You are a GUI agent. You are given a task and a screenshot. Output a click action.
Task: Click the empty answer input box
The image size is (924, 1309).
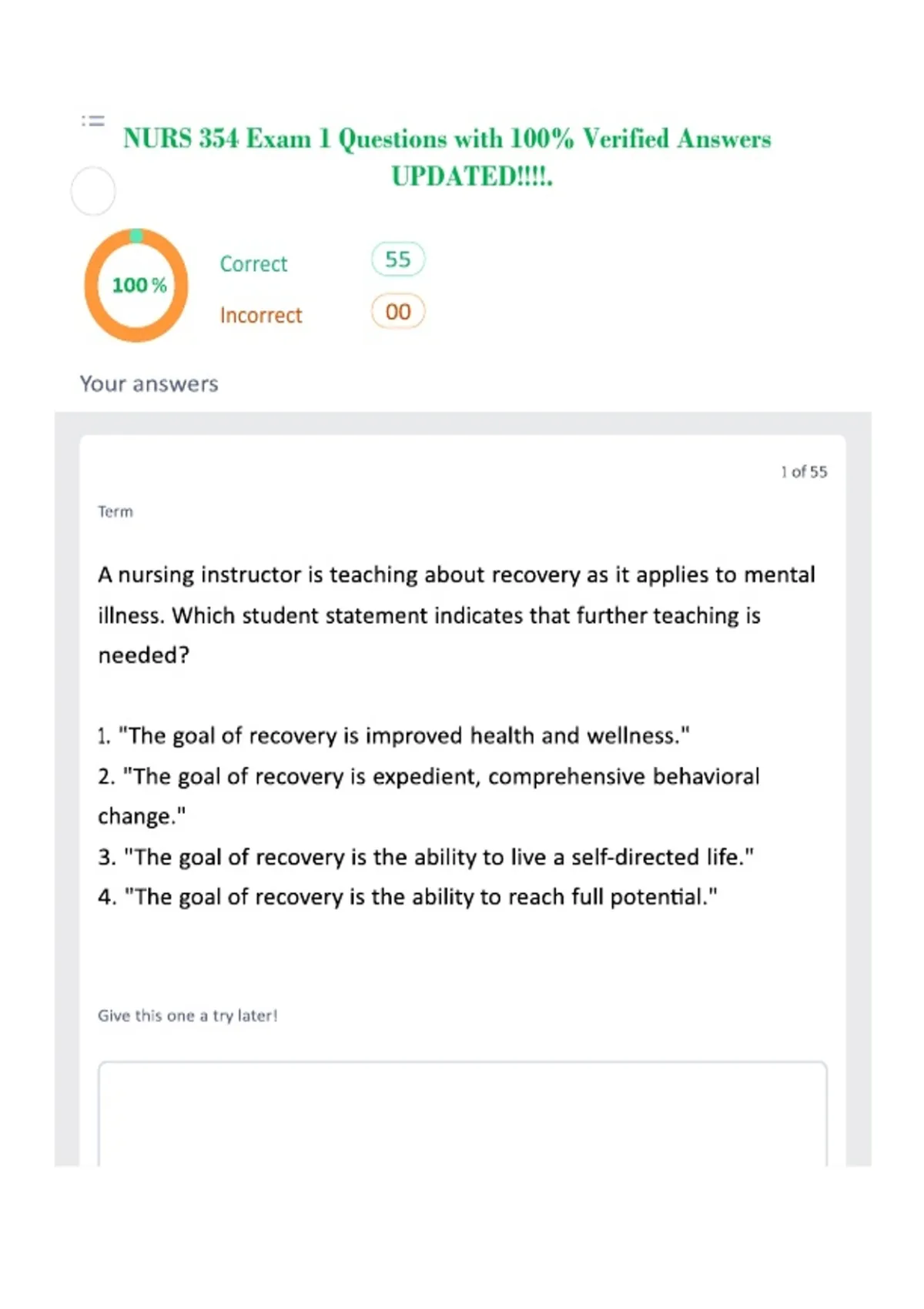tap(463, 1113)
